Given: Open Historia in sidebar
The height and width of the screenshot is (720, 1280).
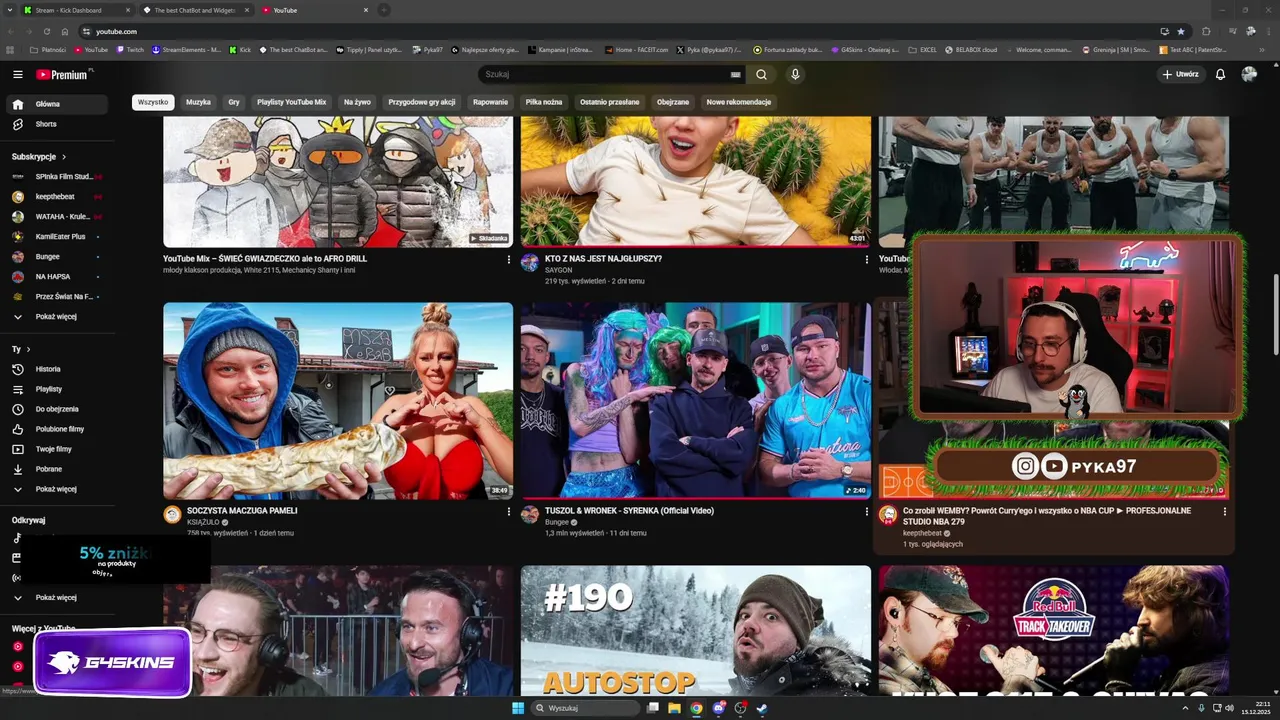Looking at the screenshot, I should tap(58, 369).
